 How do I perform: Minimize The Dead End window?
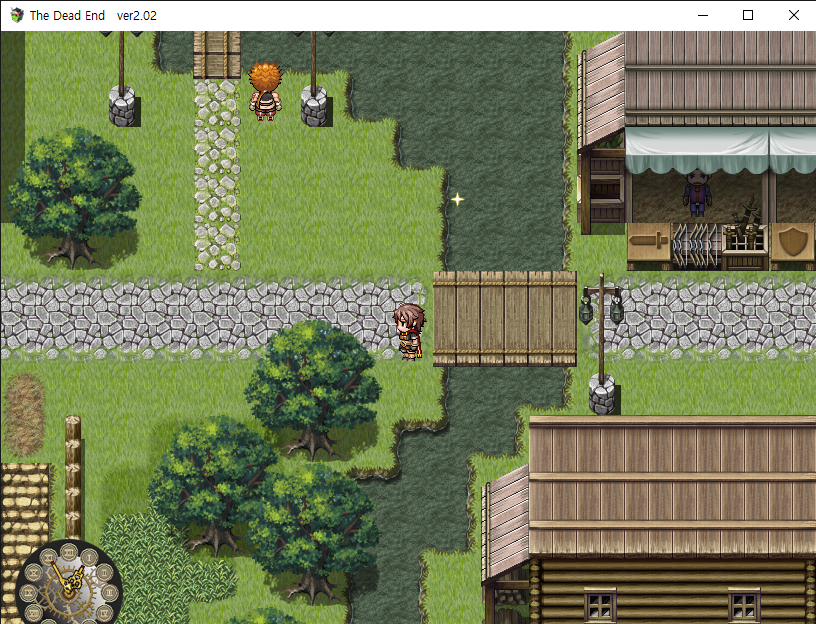703,15
